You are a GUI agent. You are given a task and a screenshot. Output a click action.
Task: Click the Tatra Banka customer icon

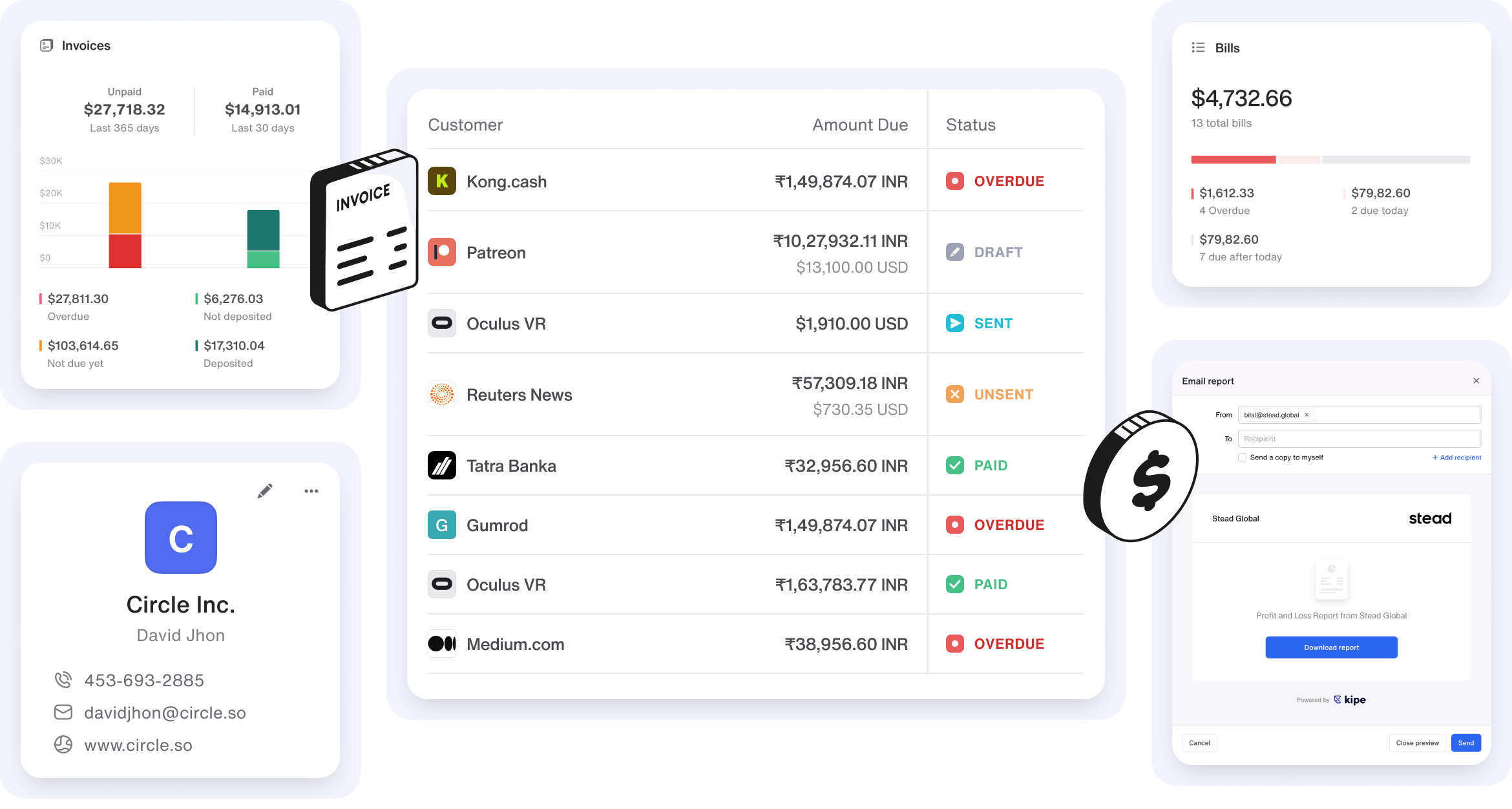(440, 464)
